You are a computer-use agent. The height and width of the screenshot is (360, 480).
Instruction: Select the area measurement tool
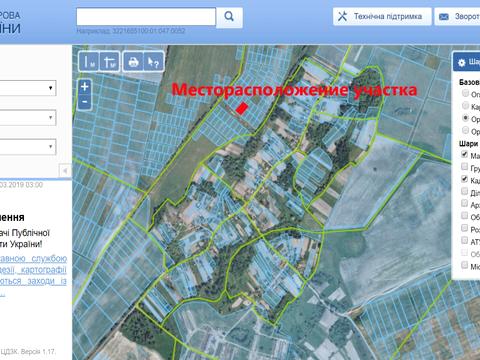pyautogui.click(x=109, y=62)
